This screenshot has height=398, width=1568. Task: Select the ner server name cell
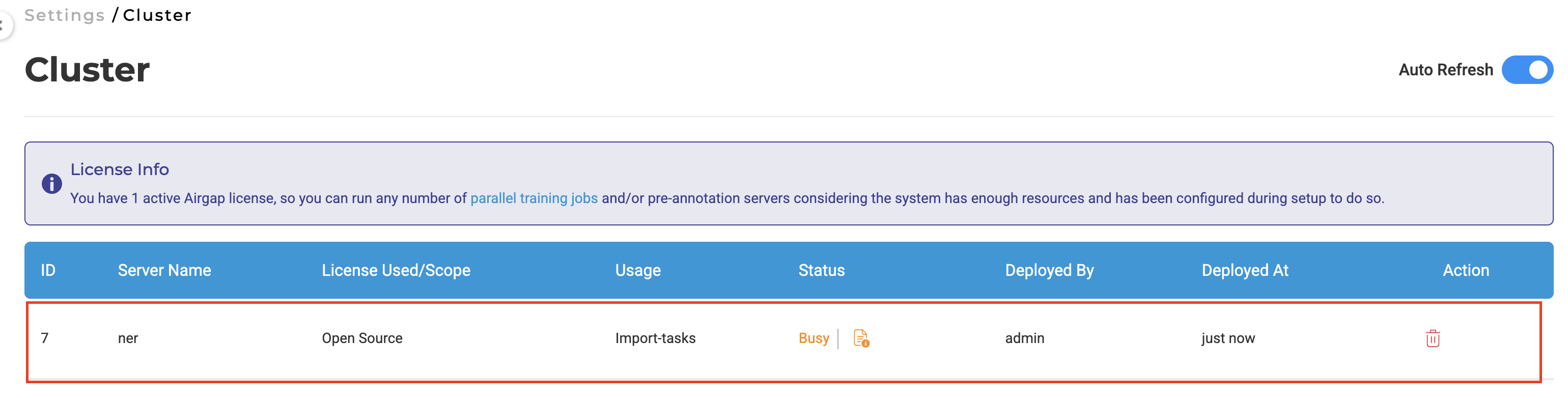pyautogui.click(x=128, y=338)
